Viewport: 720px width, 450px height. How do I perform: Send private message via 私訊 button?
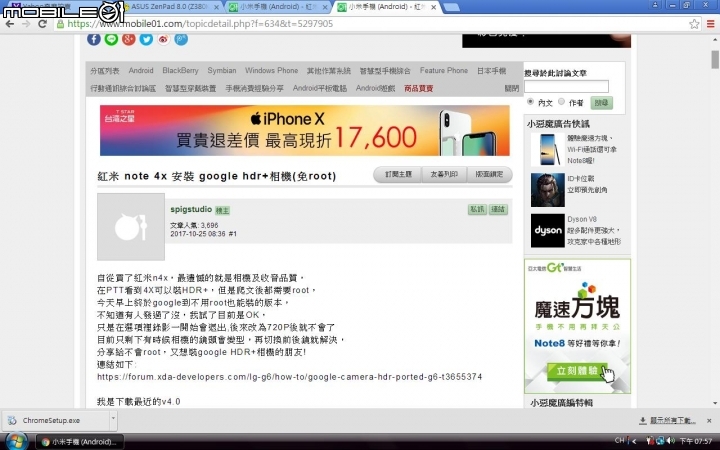[x=477, y=209]
